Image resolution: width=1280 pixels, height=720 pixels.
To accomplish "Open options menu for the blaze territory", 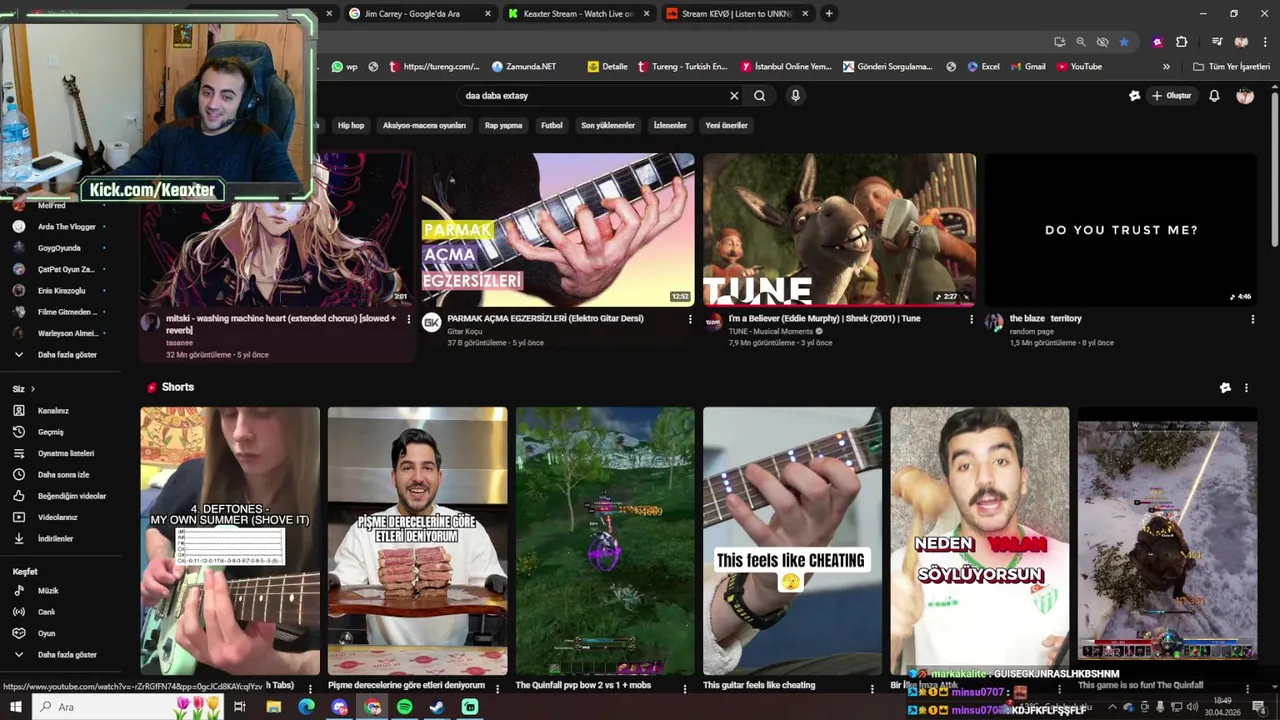I will (1253, 319).
